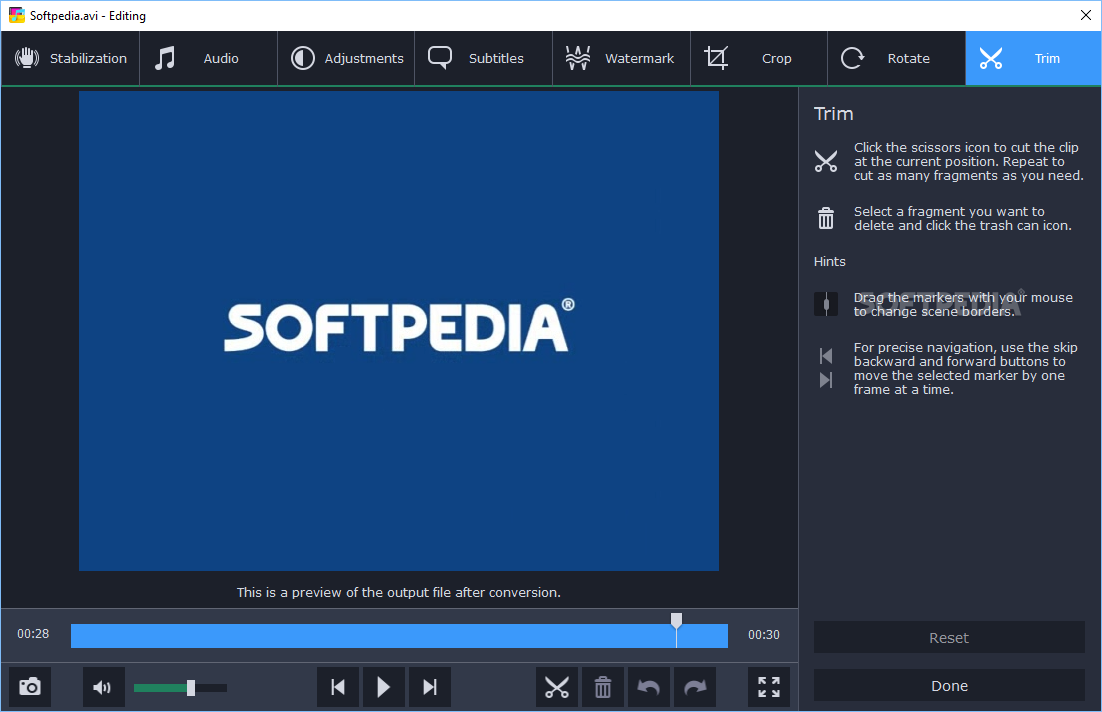Open the Stabilization tab
Image resolution: width=1102 pixels, height=712 pixels.
(70, 58)
